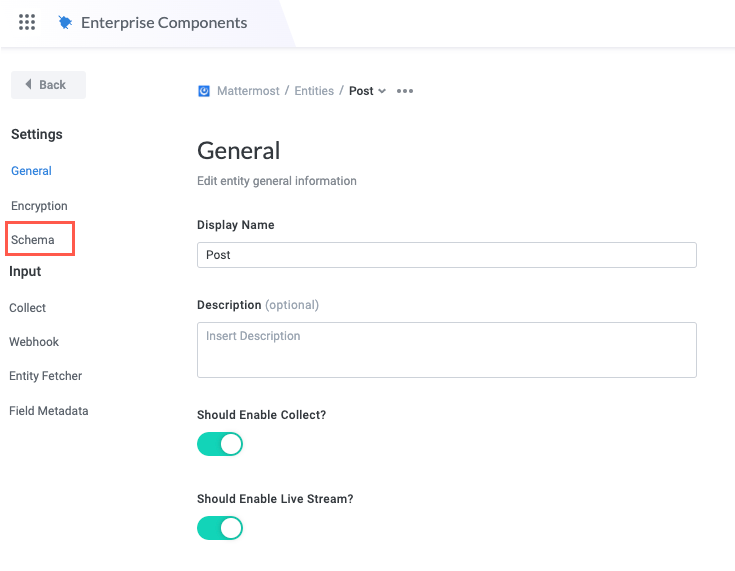Image resolution: width=735 pixels, height=571 pixels.
Task: Select General in Settings sidebar
Action: tap(31, 171)
